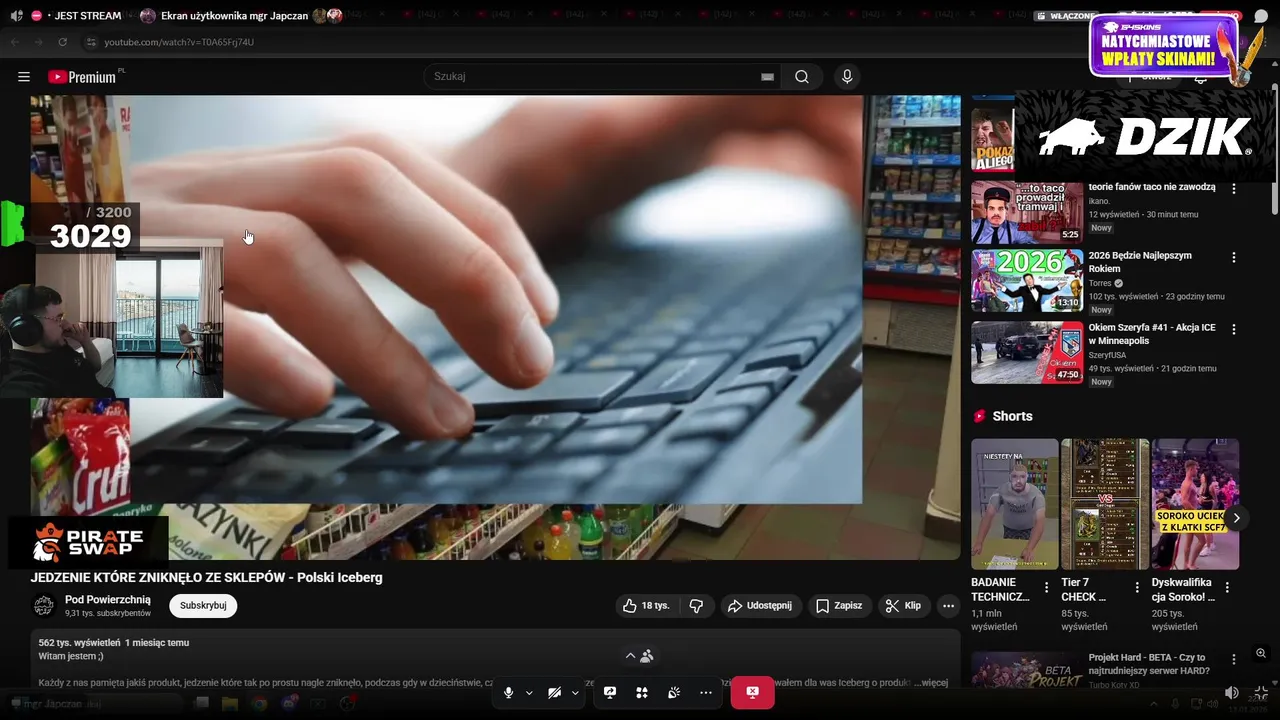Reload page with browser refresh icon
Screen dimensions: 1280x720
click(x=62, y=42)
